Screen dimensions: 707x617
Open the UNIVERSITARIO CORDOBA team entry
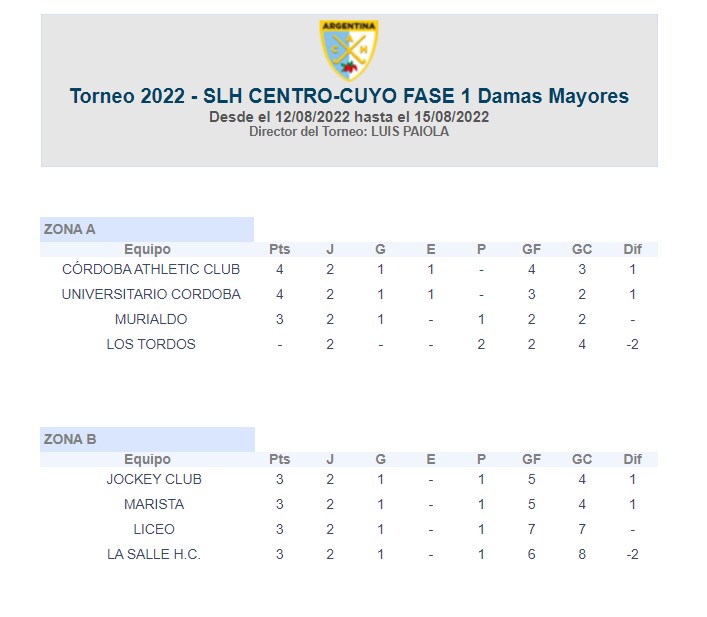(x=151, y=294)
